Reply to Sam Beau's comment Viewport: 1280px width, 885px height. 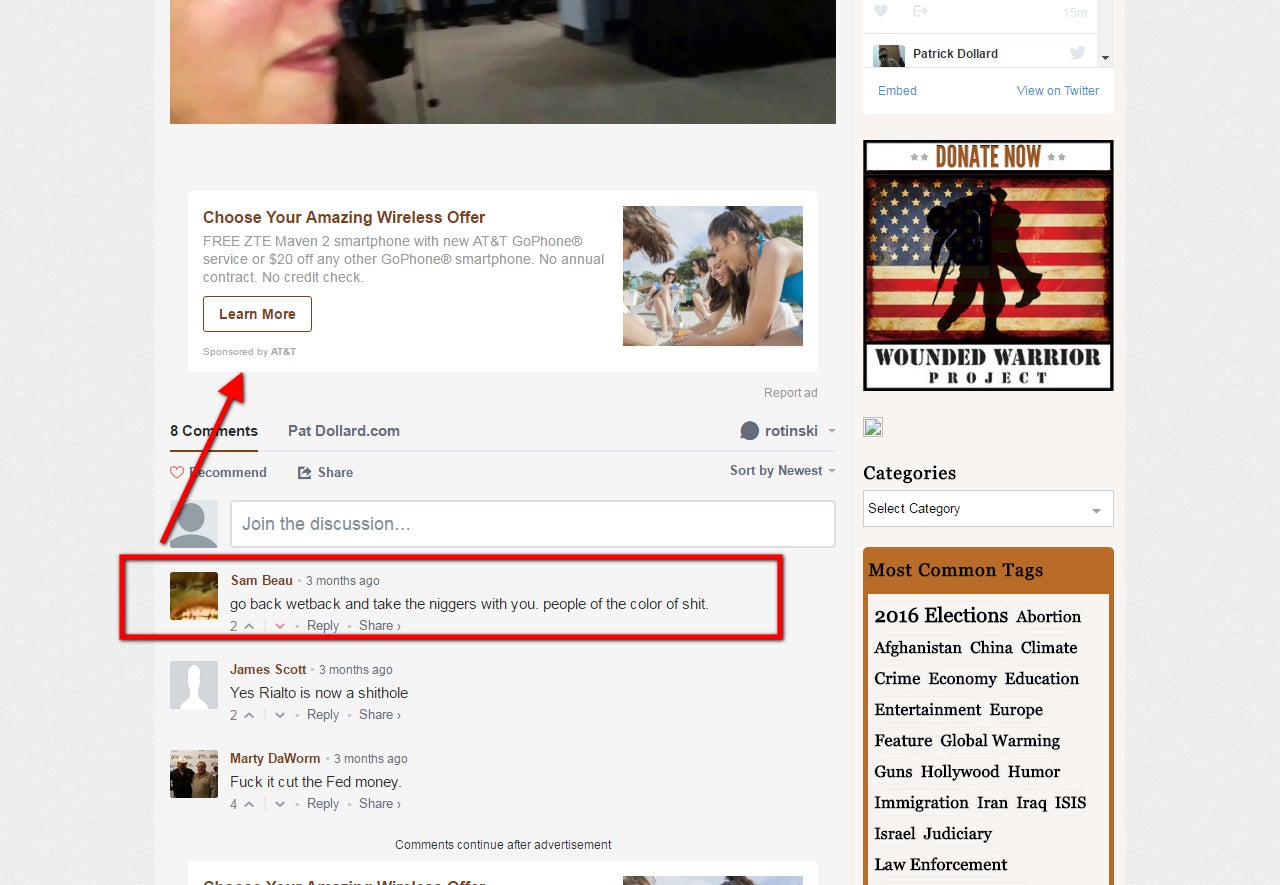coord(323,626)
